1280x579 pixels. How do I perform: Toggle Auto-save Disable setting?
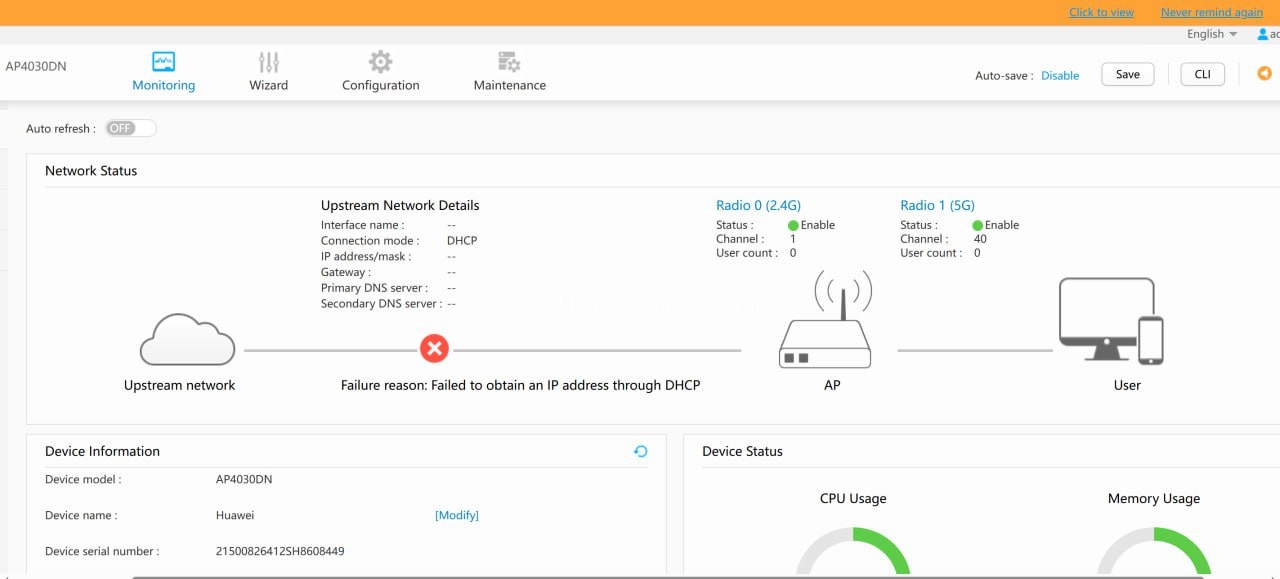(1060, 75)
